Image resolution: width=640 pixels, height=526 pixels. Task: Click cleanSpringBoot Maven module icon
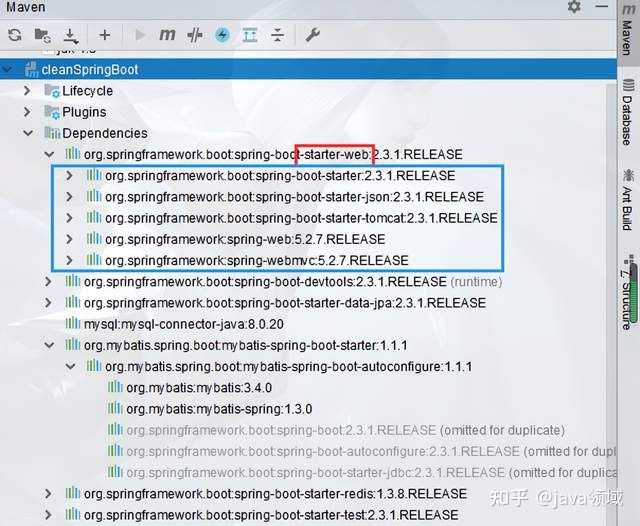click(x=31, y=69)
